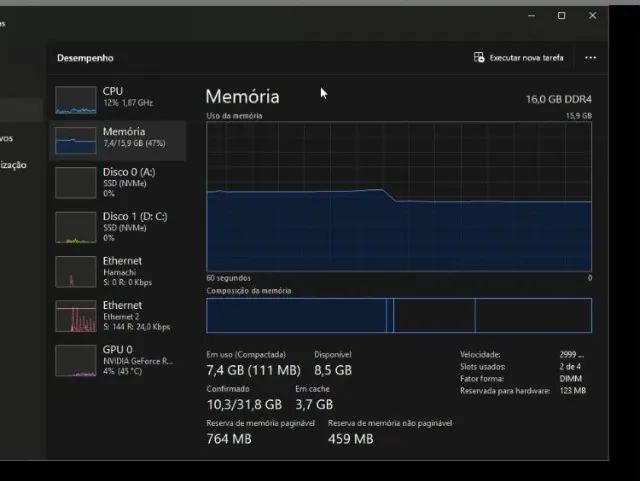The width and height of the screenshot is (640, 481).
Task: Open the three-dots more options menu
Action: click(x=591, y=58)
